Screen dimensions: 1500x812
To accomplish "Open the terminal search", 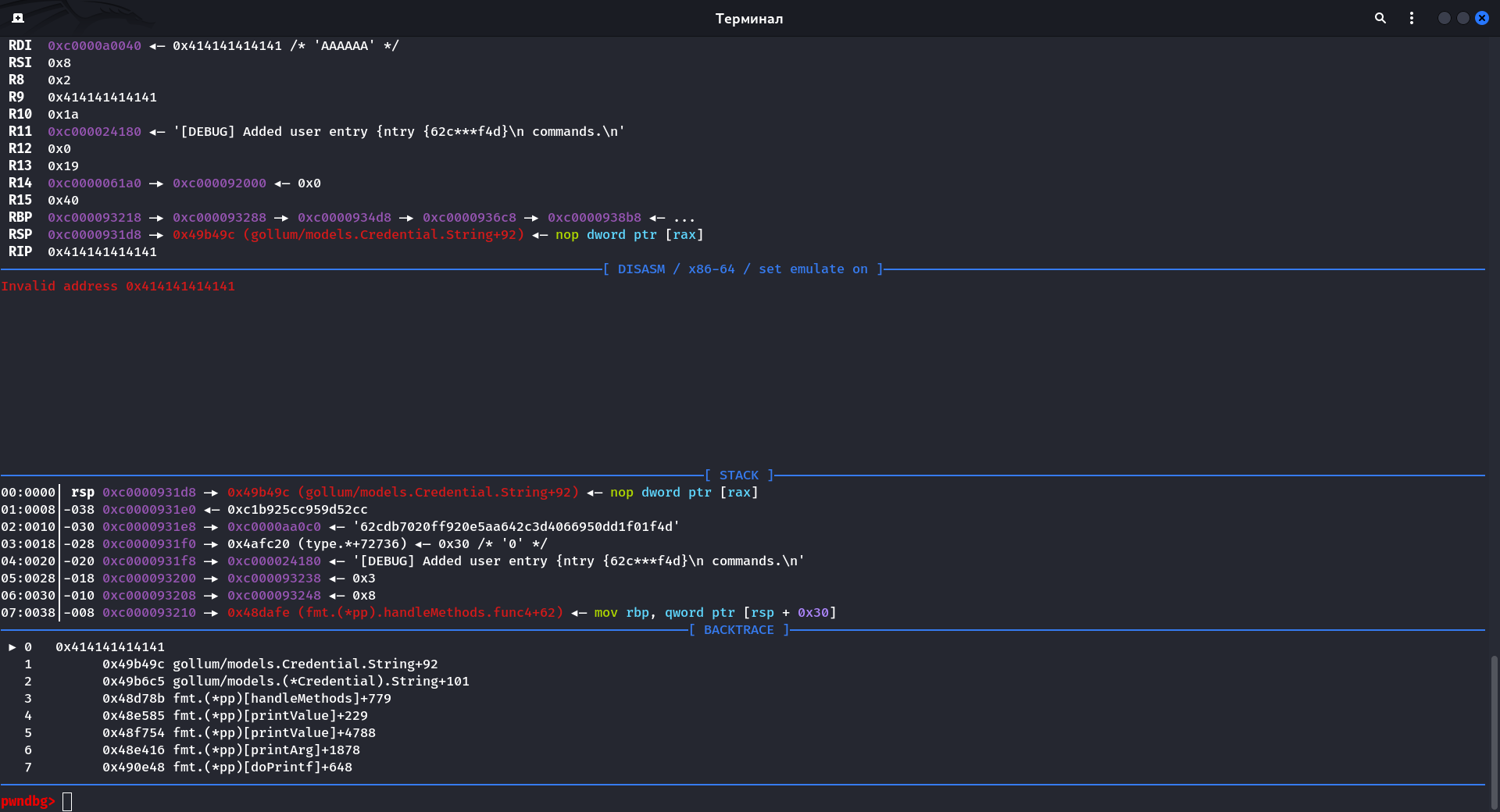I will (1380, 17).
